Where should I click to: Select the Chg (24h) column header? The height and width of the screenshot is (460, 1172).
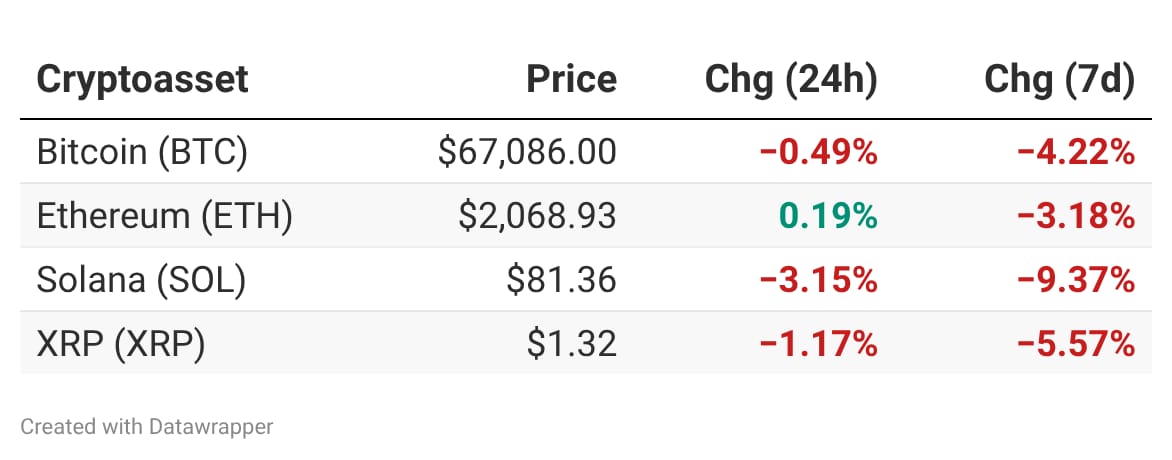[791, 80]
